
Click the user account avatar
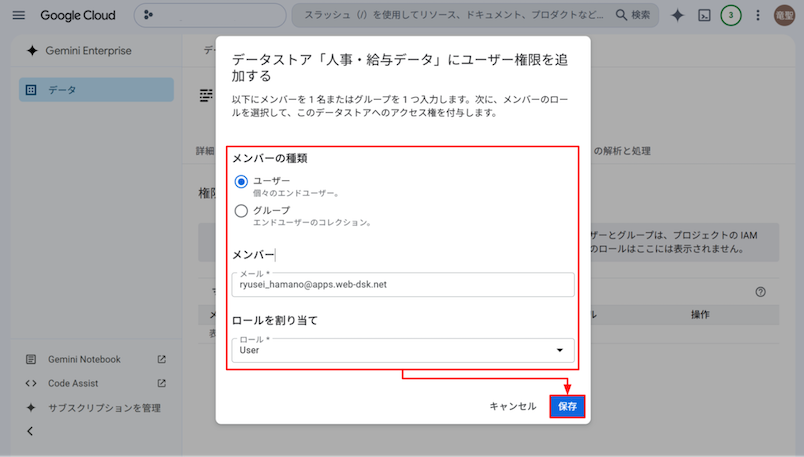pyautogui.click(x=784, y=15)
